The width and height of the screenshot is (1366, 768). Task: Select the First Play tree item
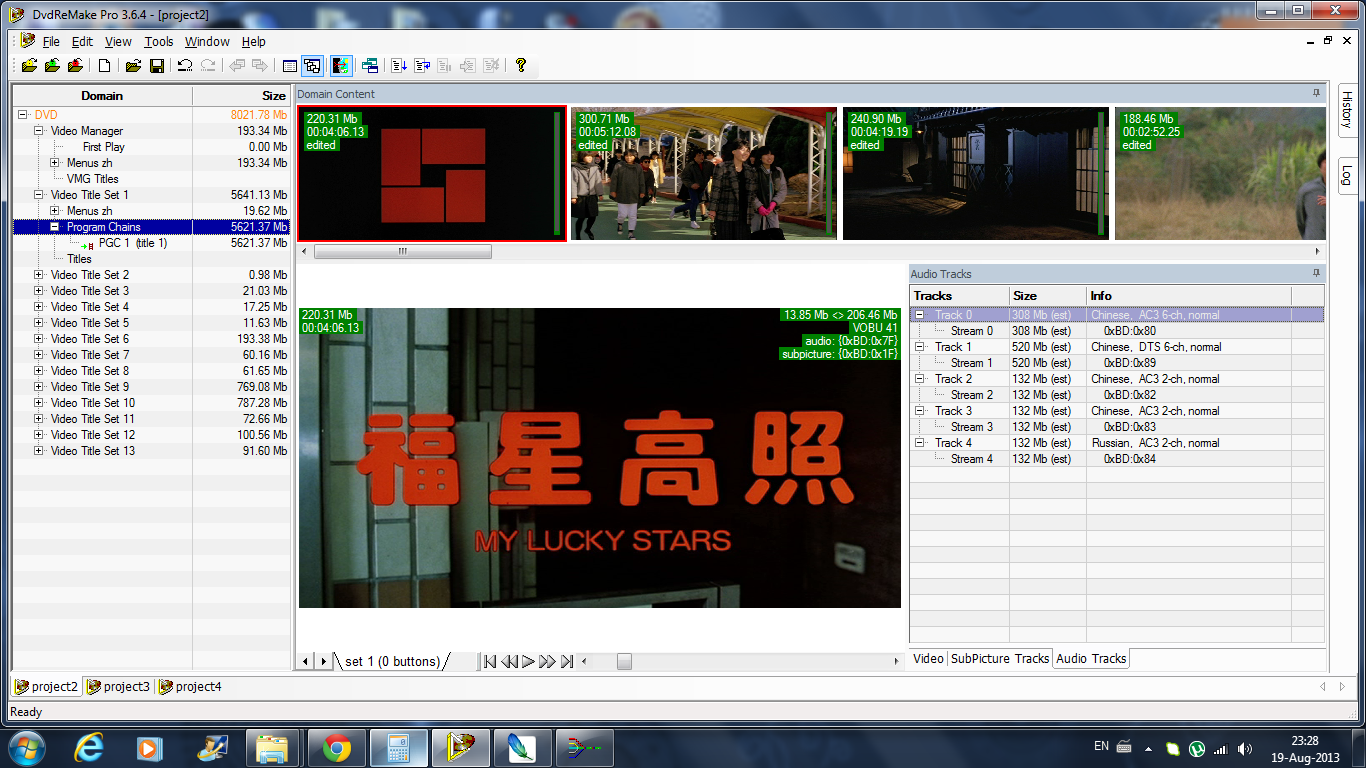(x=104, y=147)
